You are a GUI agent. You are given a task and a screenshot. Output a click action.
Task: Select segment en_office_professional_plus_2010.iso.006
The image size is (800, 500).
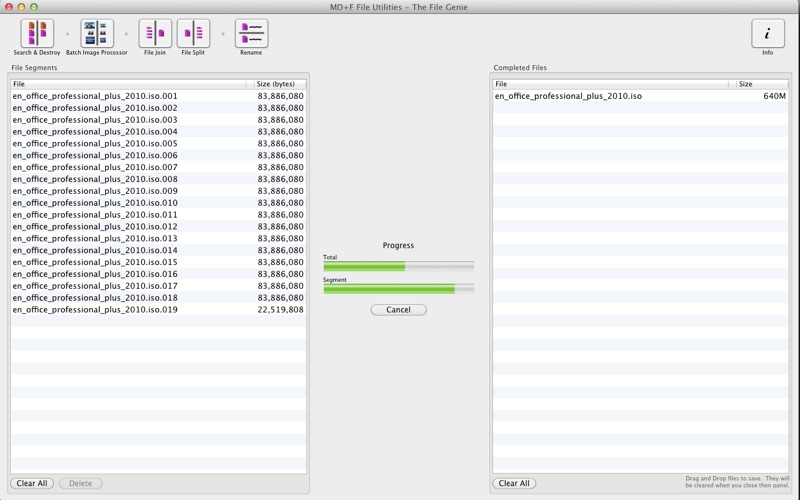pyautogui.click(x=158, y=155)
